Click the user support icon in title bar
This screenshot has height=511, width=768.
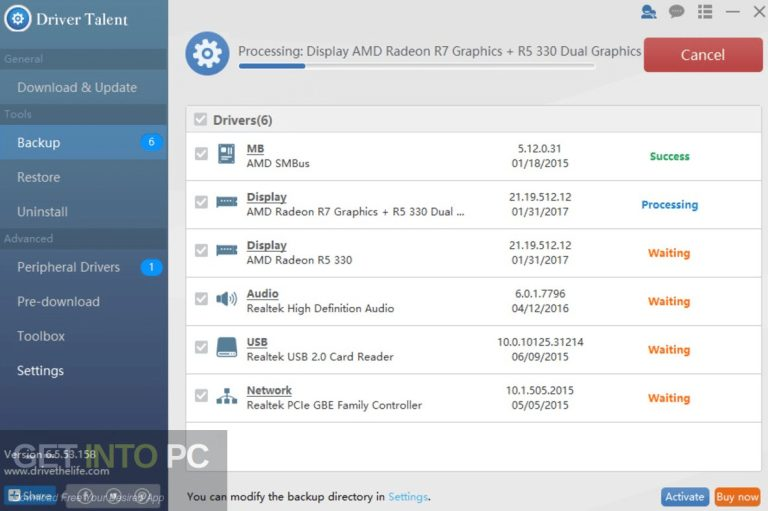pyautogui.click(x=649, y=12)
